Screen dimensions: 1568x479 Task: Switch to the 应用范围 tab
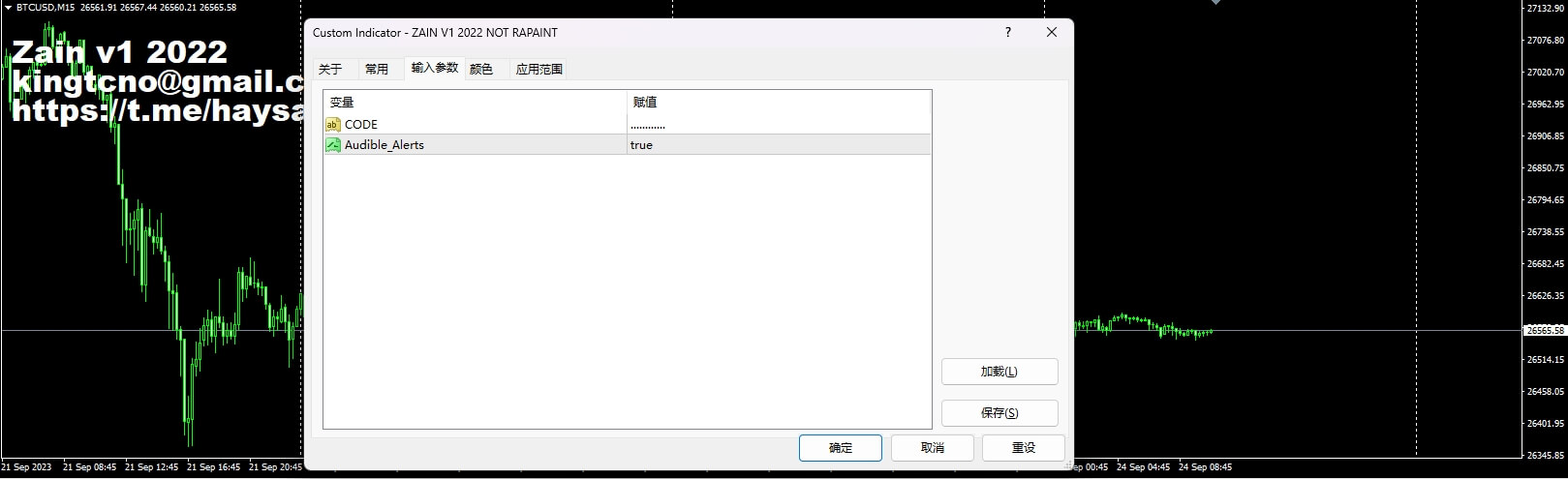point(539,69)
